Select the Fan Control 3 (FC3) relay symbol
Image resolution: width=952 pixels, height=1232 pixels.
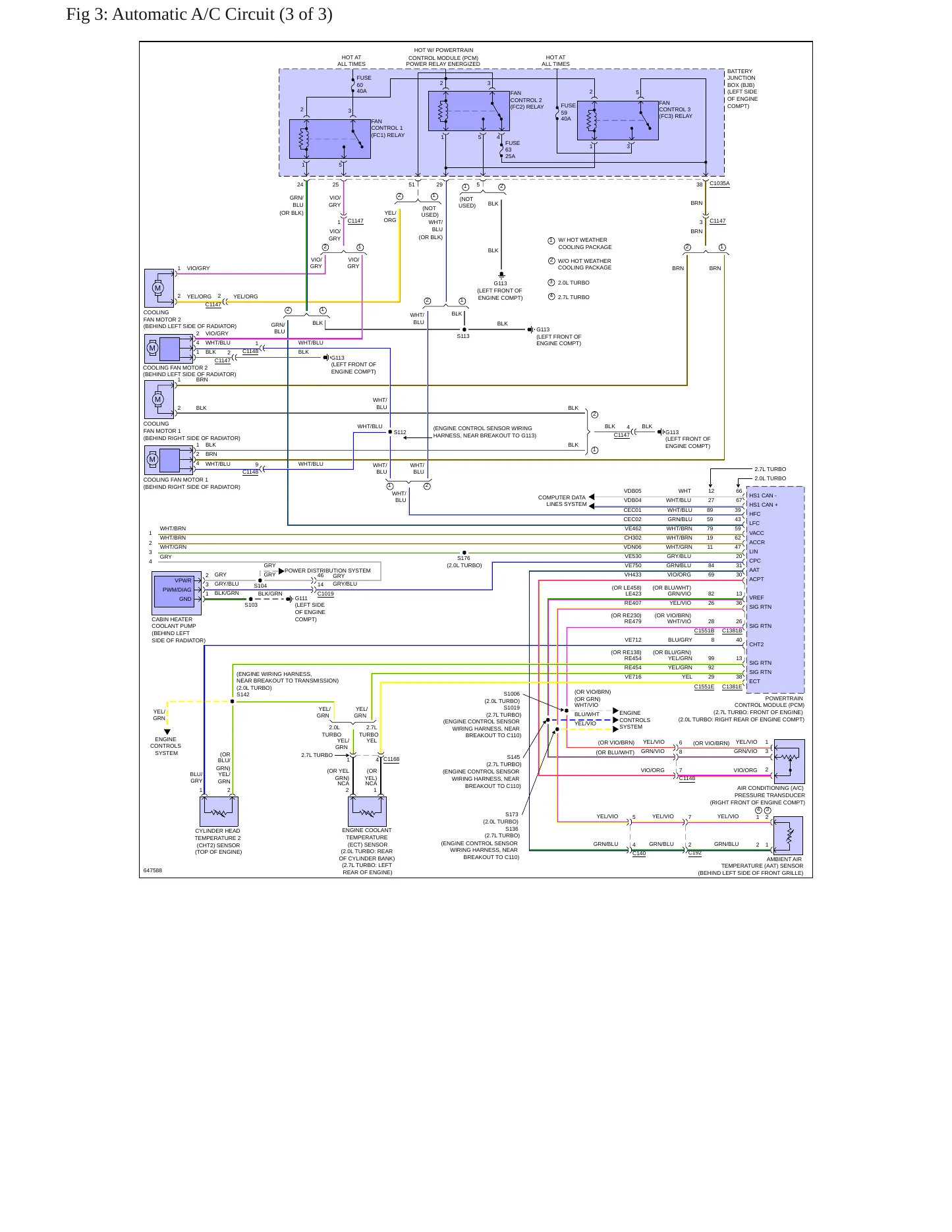tap(618, 121)
